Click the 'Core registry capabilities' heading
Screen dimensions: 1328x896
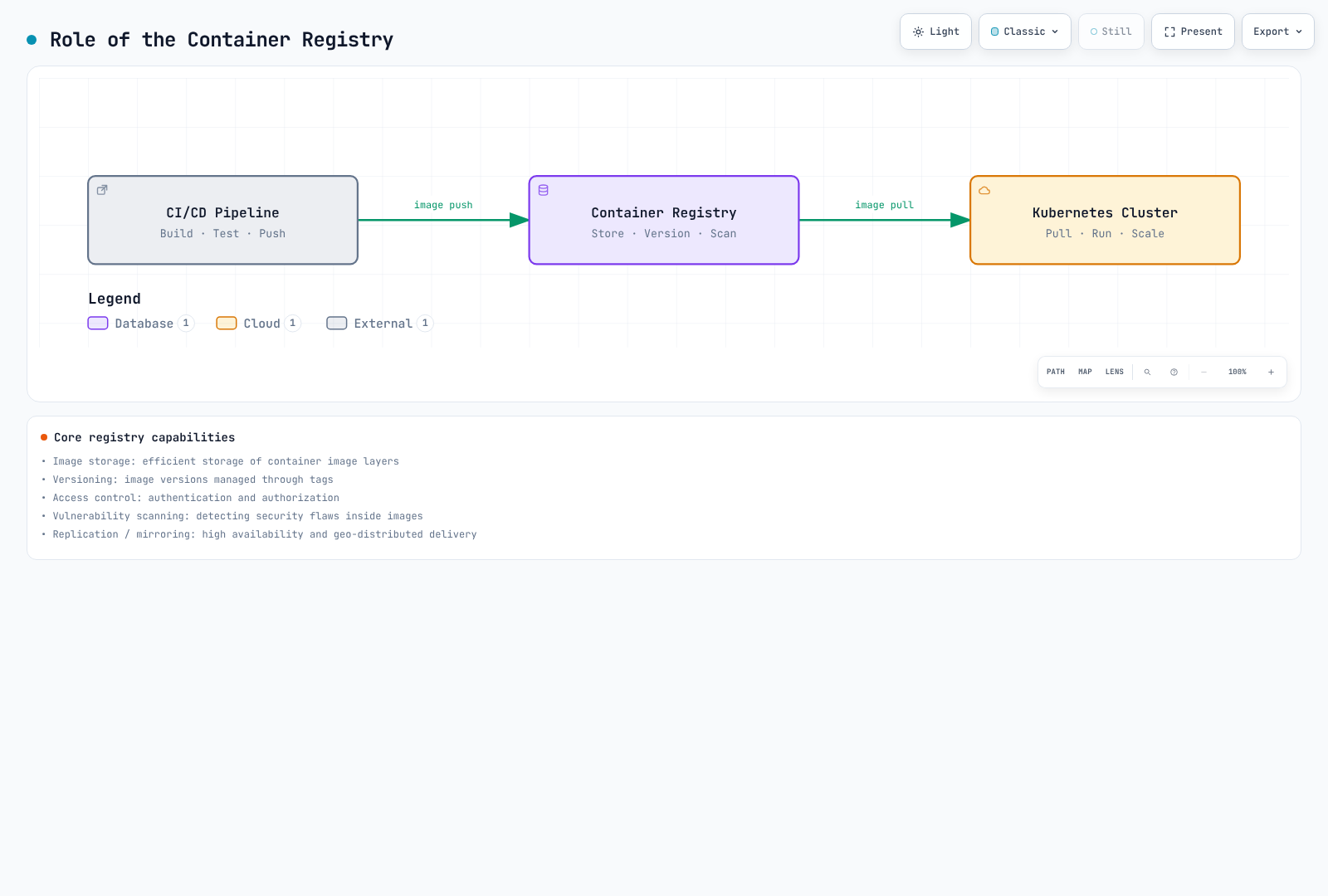[144, 437]
